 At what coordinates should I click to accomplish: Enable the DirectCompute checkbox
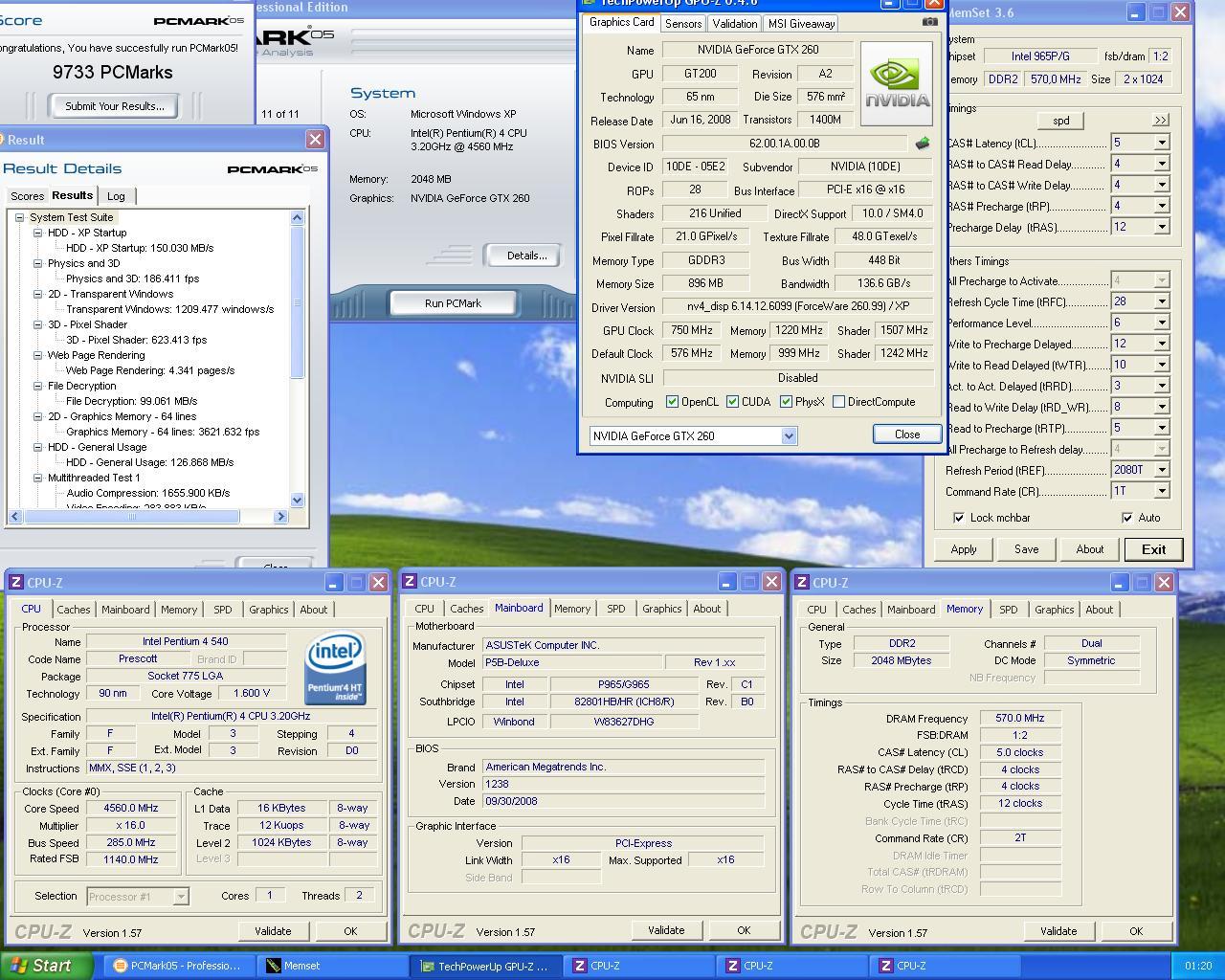pos(838,402)
